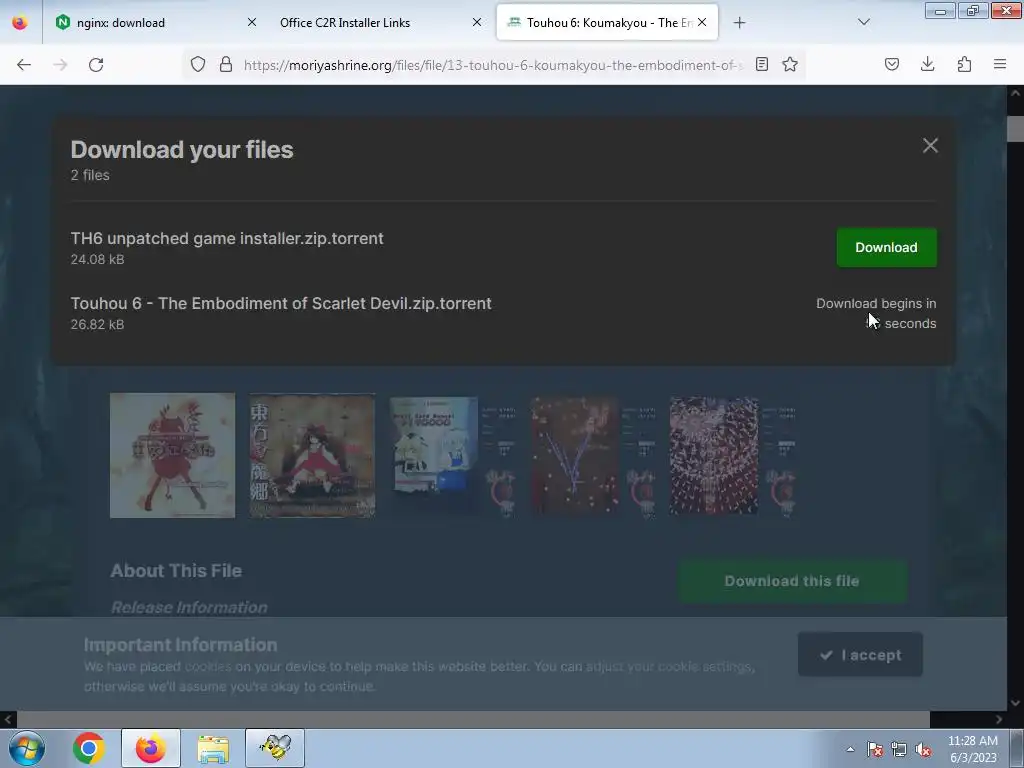Click the TH6 unpatched game installer.zip.torrent filename
Image resolution: width=1024 pixels, height=768 pixels.
pos(227,238)
